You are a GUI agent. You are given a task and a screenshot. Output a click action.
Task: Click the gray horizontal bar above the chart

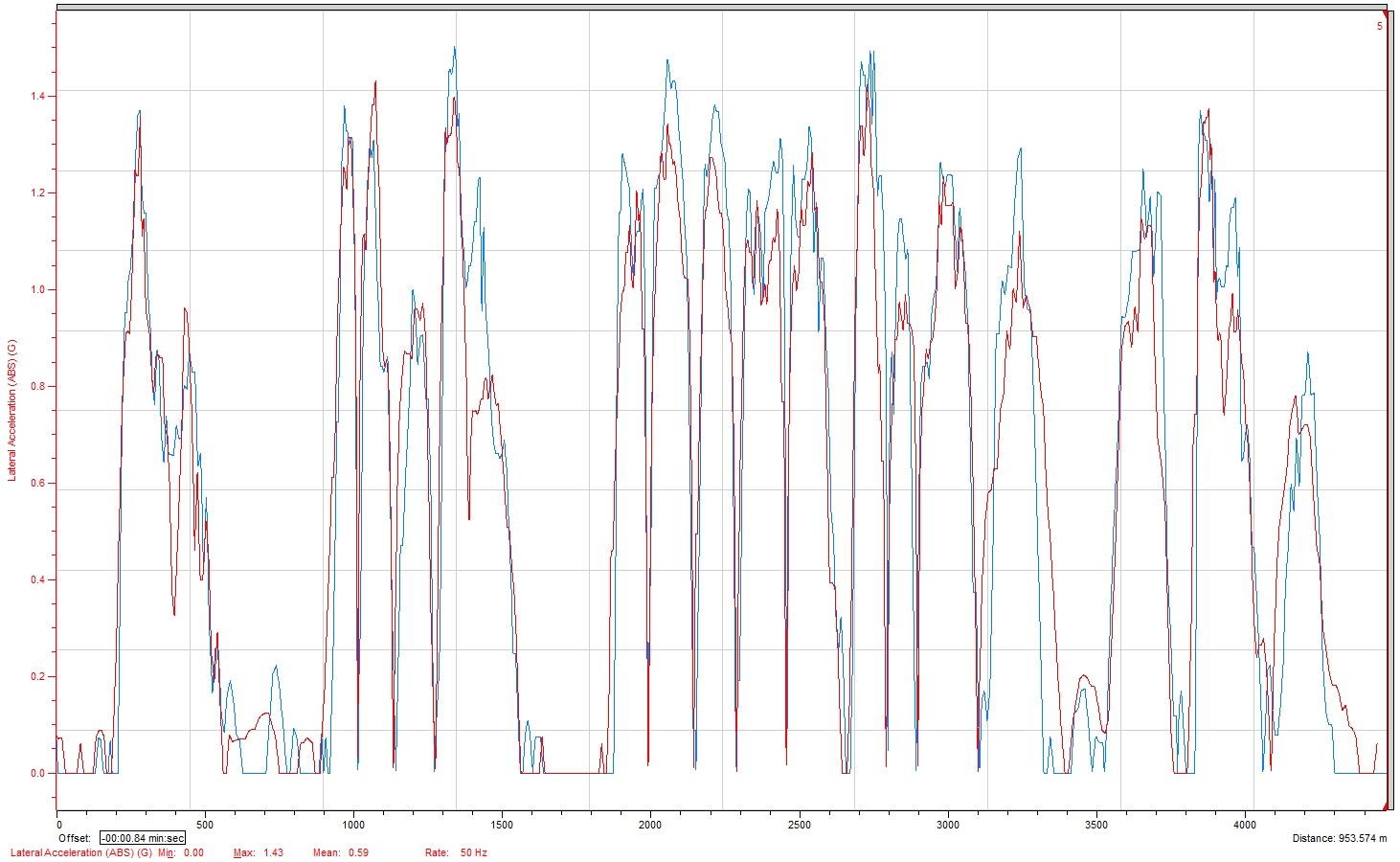pyautogui.click(x=718, y=7)
